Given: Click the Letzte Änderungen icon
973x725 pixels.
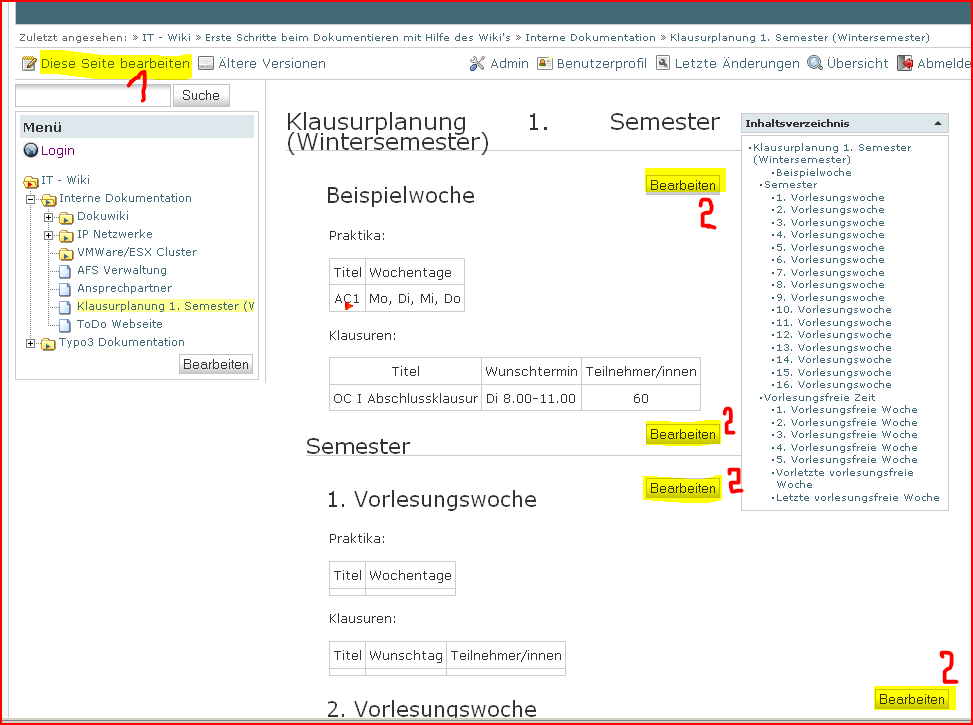Looking at the screenshot, I should point(663,64).
